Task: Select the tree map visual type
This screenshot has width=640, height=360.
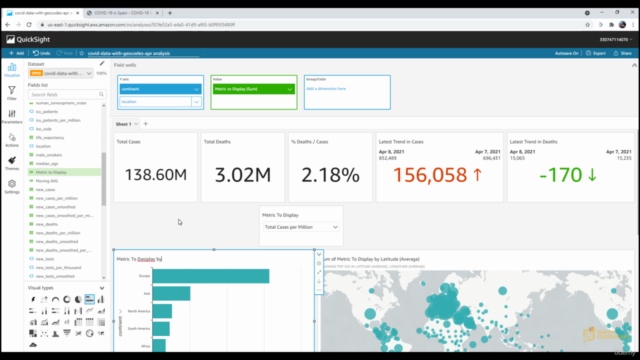Action: 33,333
